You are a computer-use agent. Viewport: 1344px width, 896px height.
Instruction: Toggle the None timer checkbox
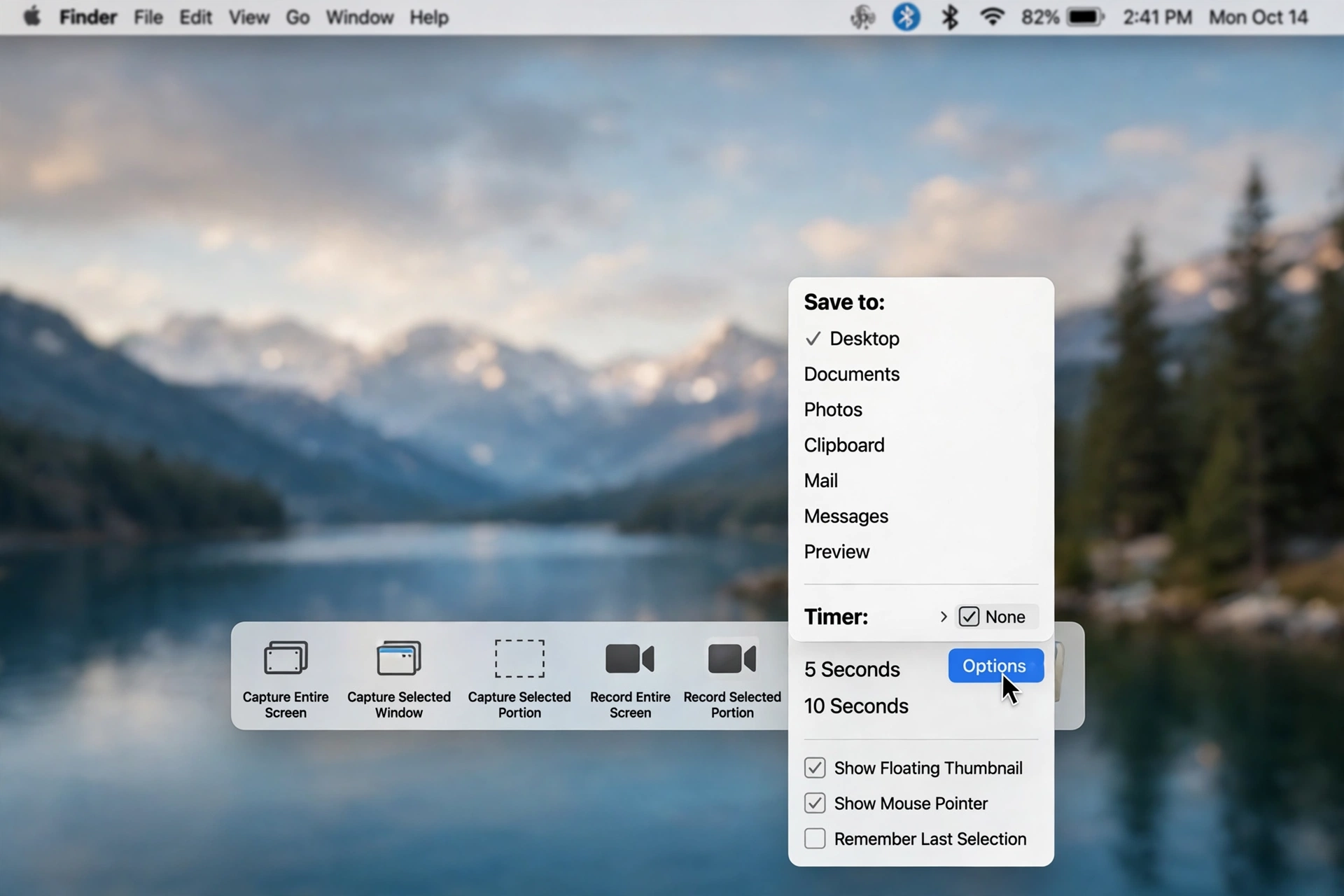click(x=969, y=617)
